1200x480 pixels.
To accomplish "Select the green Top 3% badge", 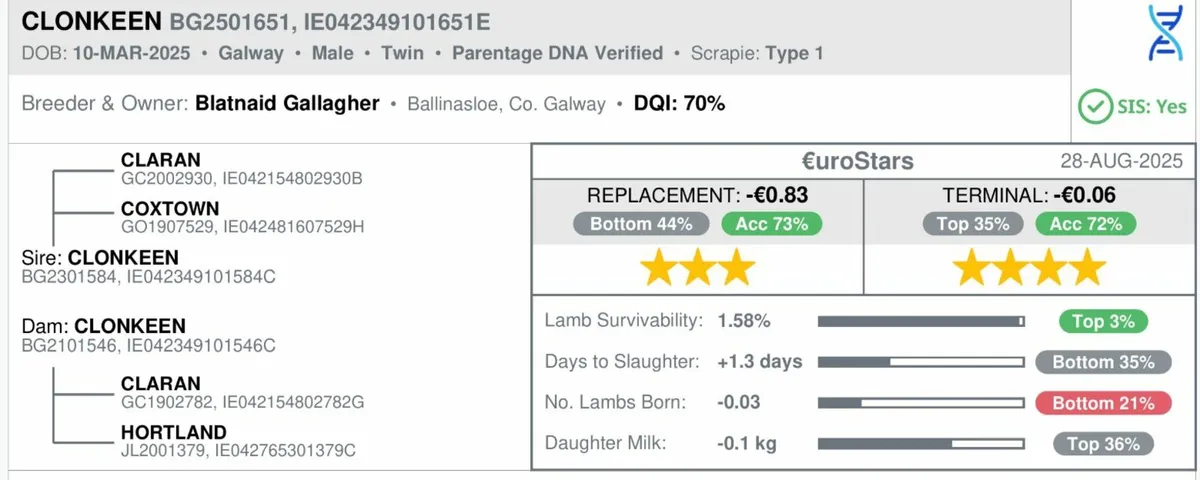I will tap(1103, 322).
